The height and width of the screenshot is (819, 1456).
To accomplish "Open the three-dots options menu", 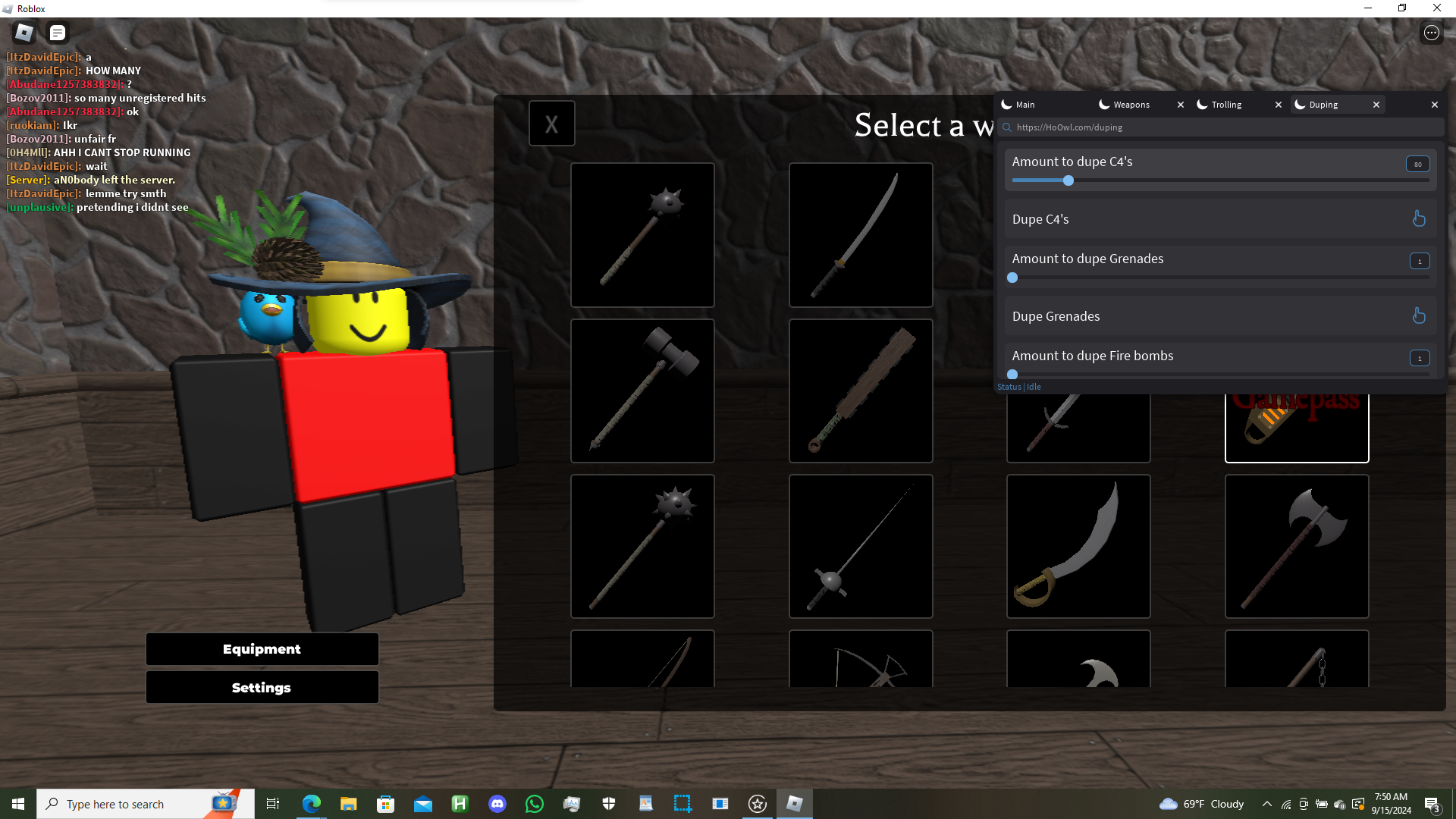I will 1431,33.
